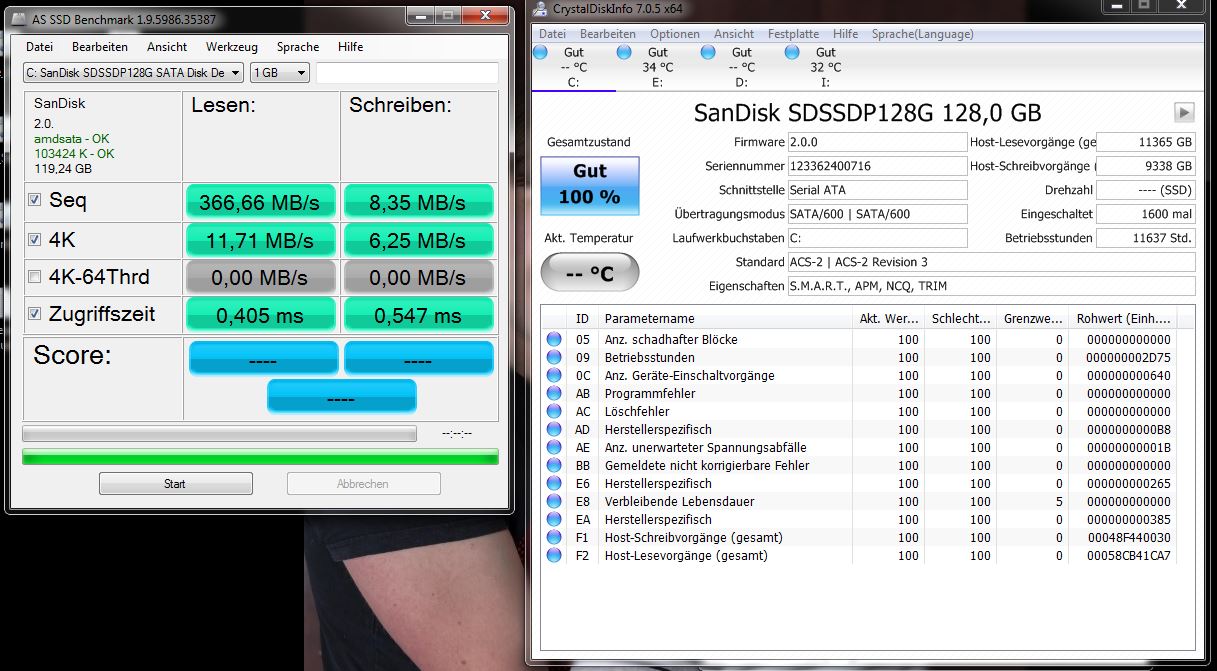Viewport: 1217px width, 671px height.
Task: Click the 4K write result 6,25 MB/s
Action: 418,240
